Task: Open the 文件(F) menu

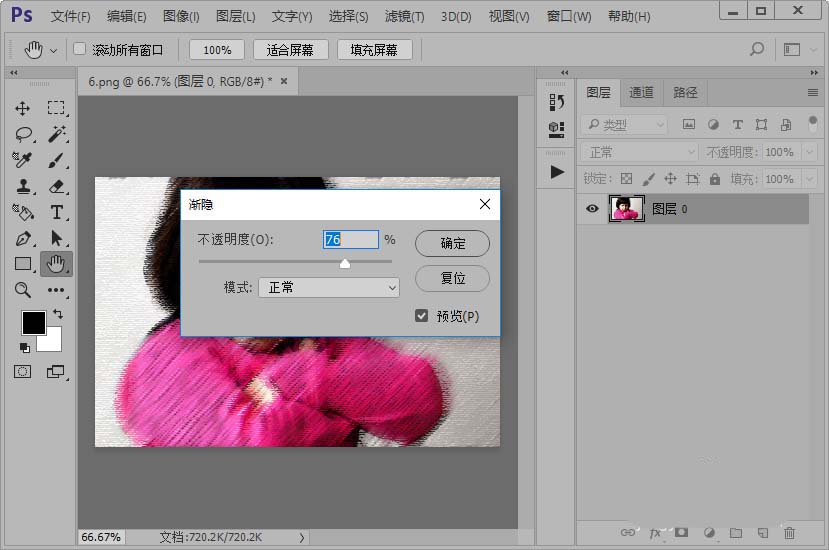Action: click(x=70, y=16)
